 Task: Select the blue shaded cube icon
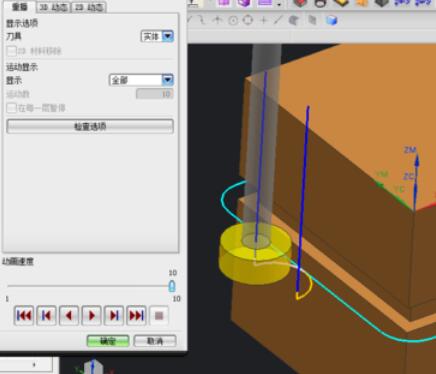point(331,20)
